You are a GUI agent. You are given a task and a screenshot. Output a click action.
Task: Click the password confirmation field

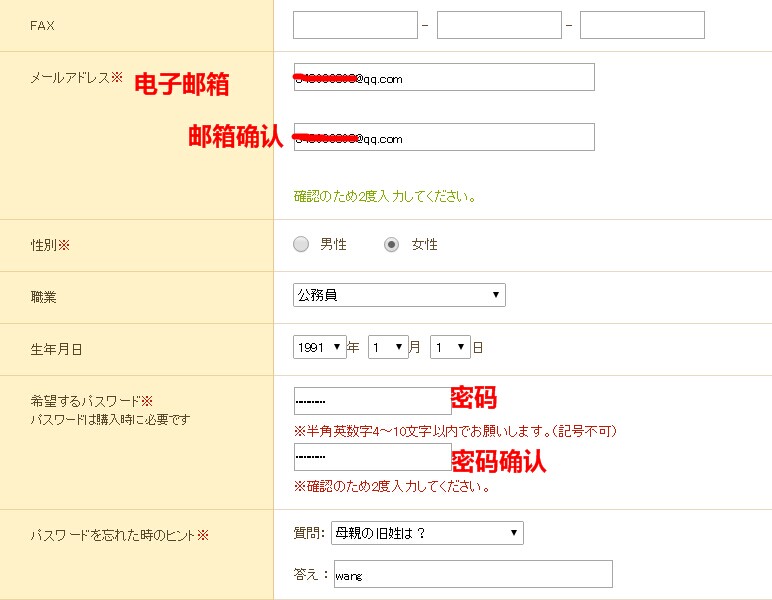(372, 457)
